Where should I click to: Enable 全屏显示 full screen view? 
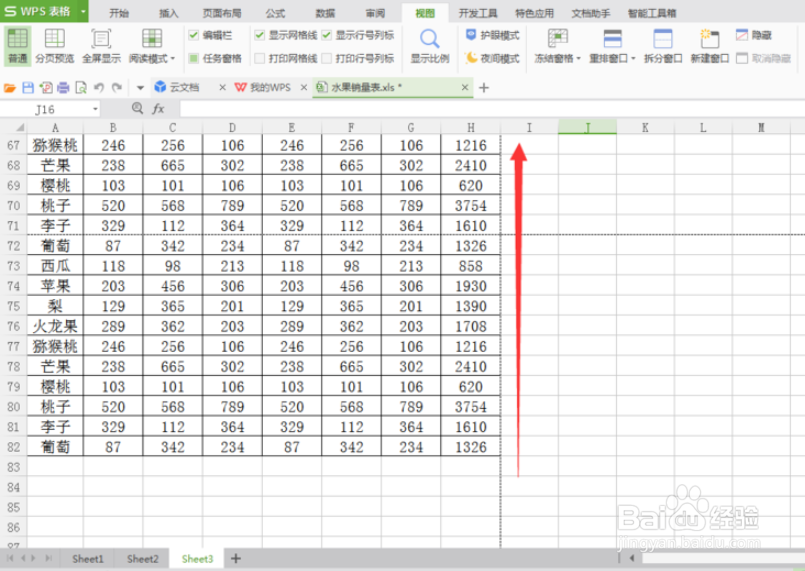pyautogui.click(x=101, y=46)
